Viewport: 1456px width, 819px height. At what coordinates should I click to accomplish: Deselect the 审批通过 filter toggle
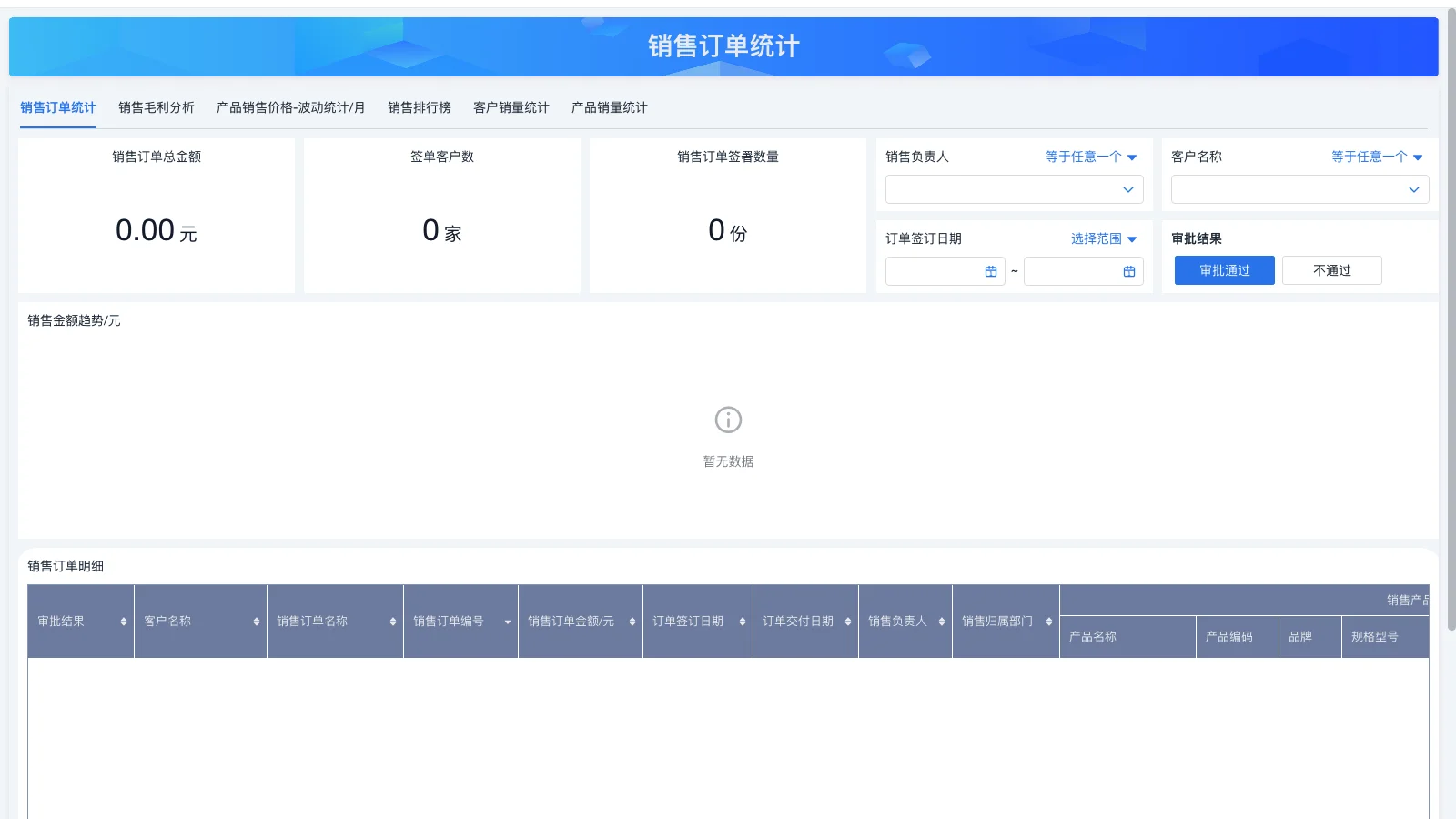click(x=1224, y=269)
